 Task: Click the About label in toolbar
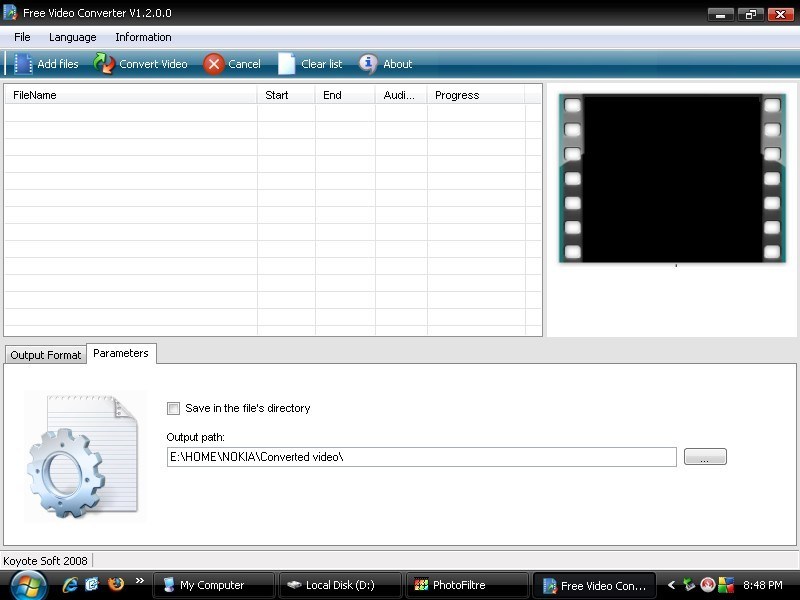(397, 64)
